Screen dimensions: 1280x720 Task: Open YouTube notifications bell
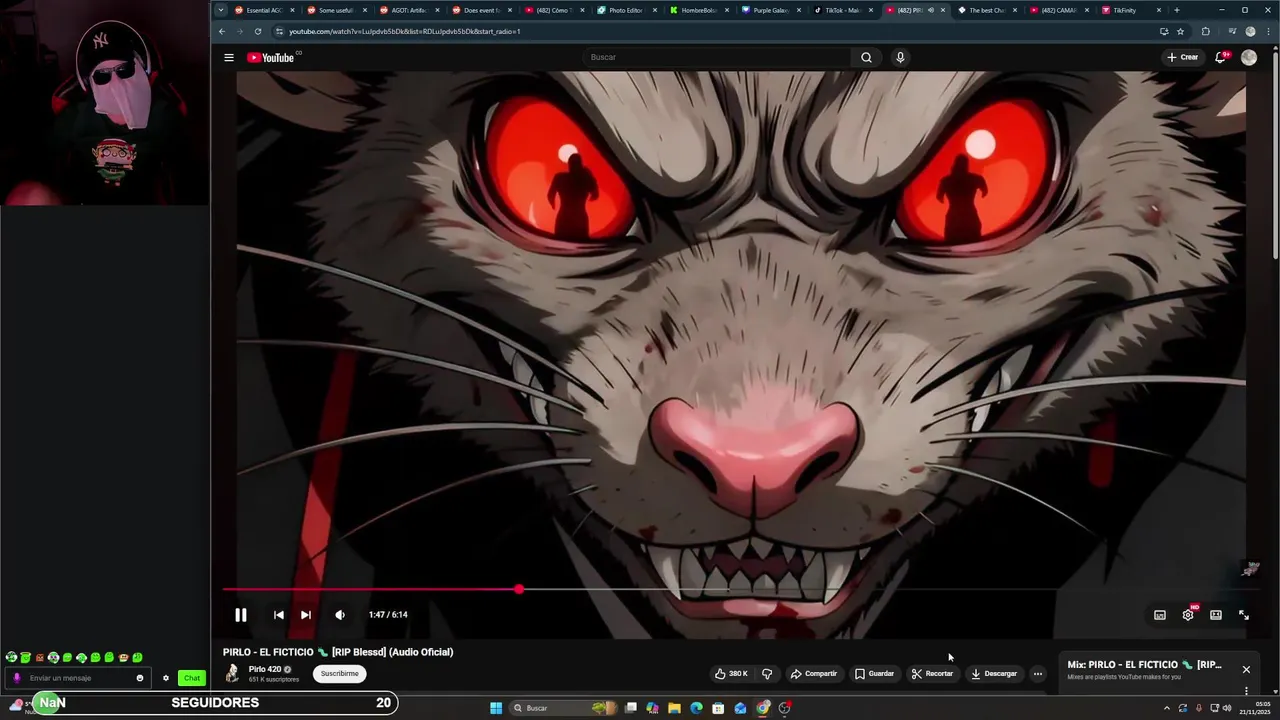[1220, 57]
